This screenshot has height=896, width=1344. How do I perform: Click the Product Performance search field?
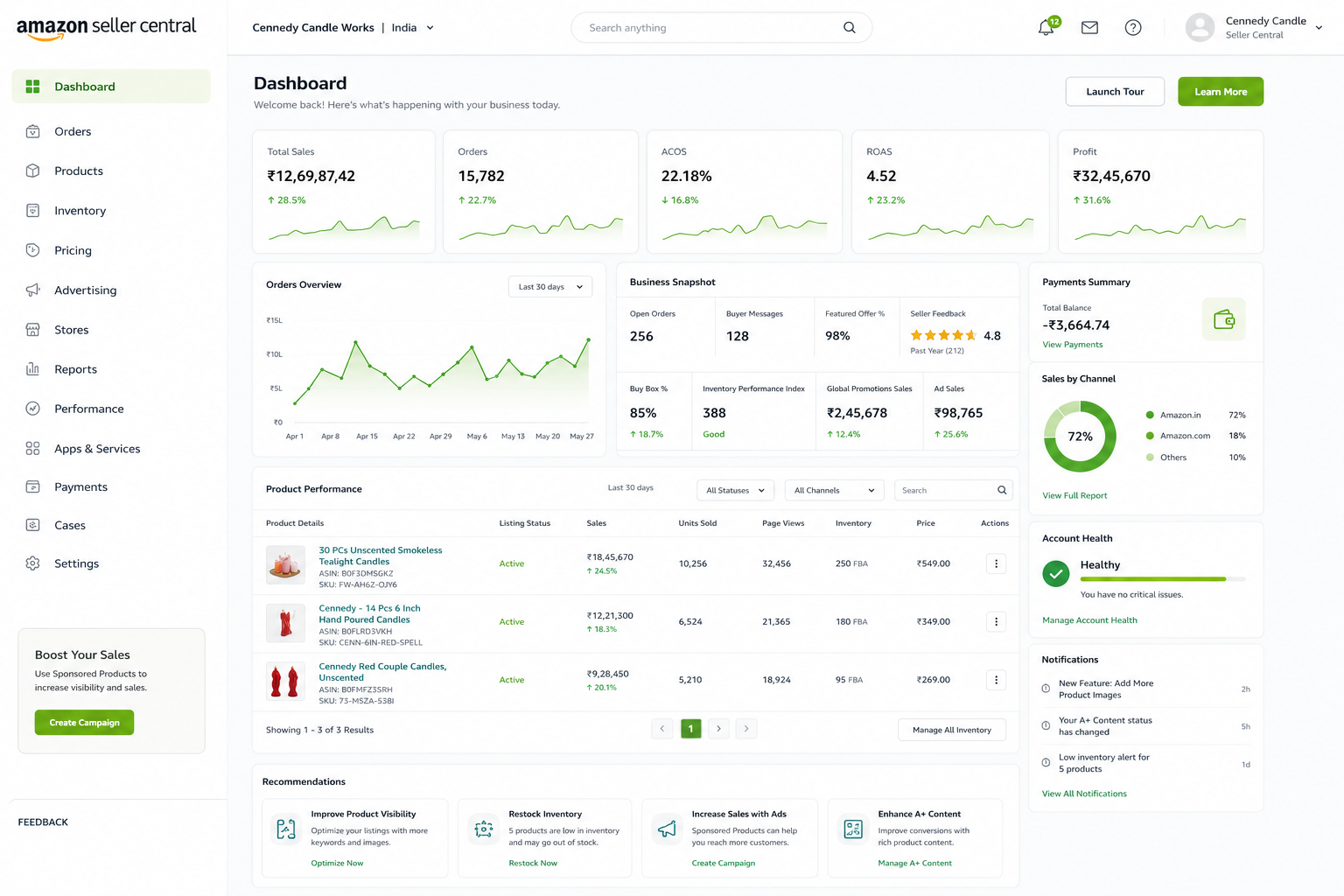[x=954, y=490]
